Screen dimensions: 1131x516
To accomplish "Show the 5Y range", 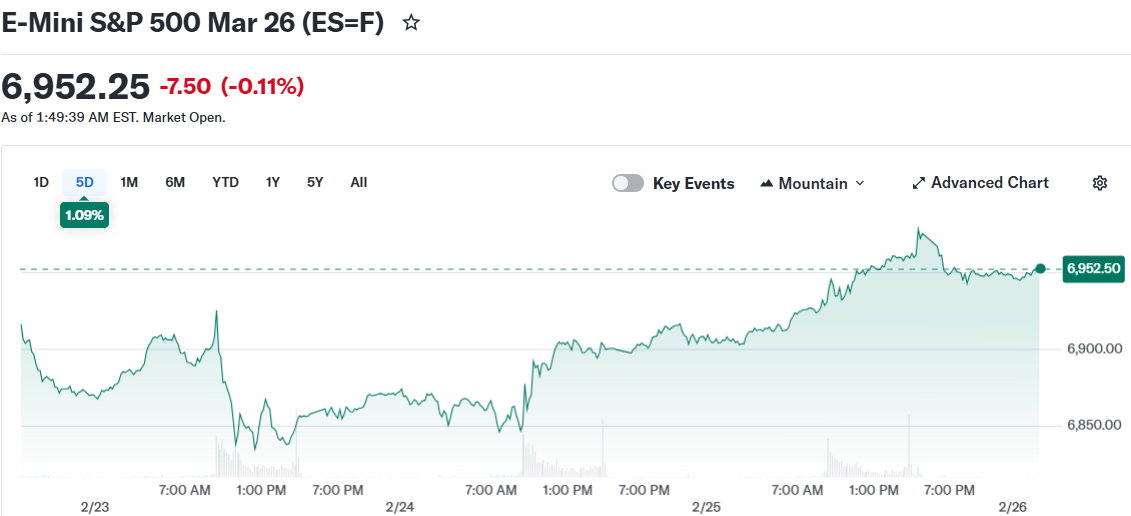I will (x=315, y=183).
